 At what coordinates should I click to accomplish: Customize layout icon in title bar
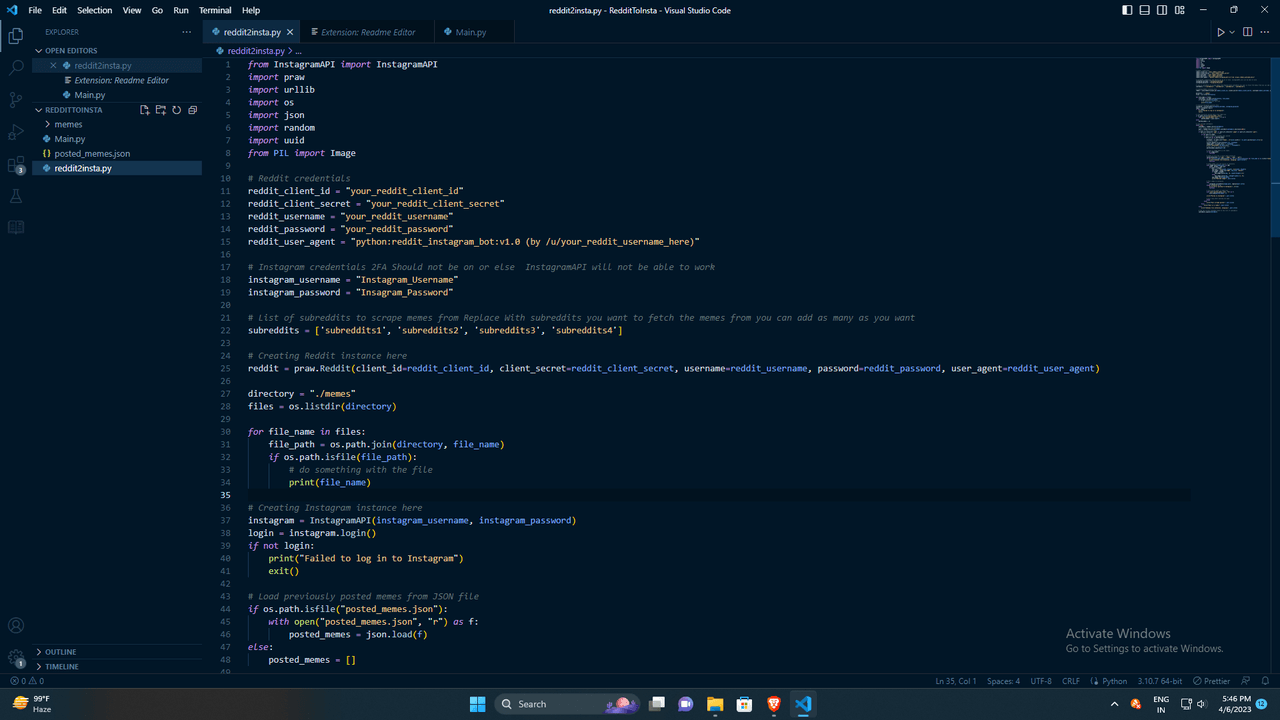[x=1180, y=10]
